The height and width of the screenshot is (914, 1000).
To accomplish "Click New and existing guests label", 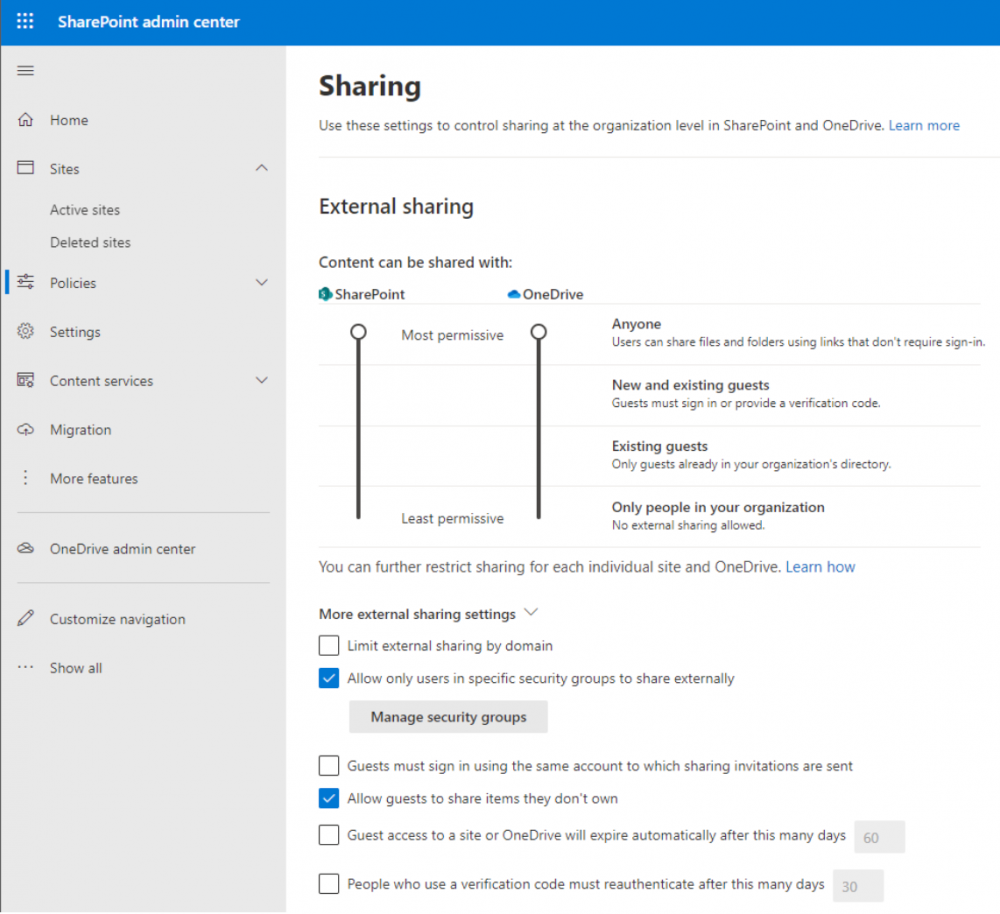I will 691,385.
